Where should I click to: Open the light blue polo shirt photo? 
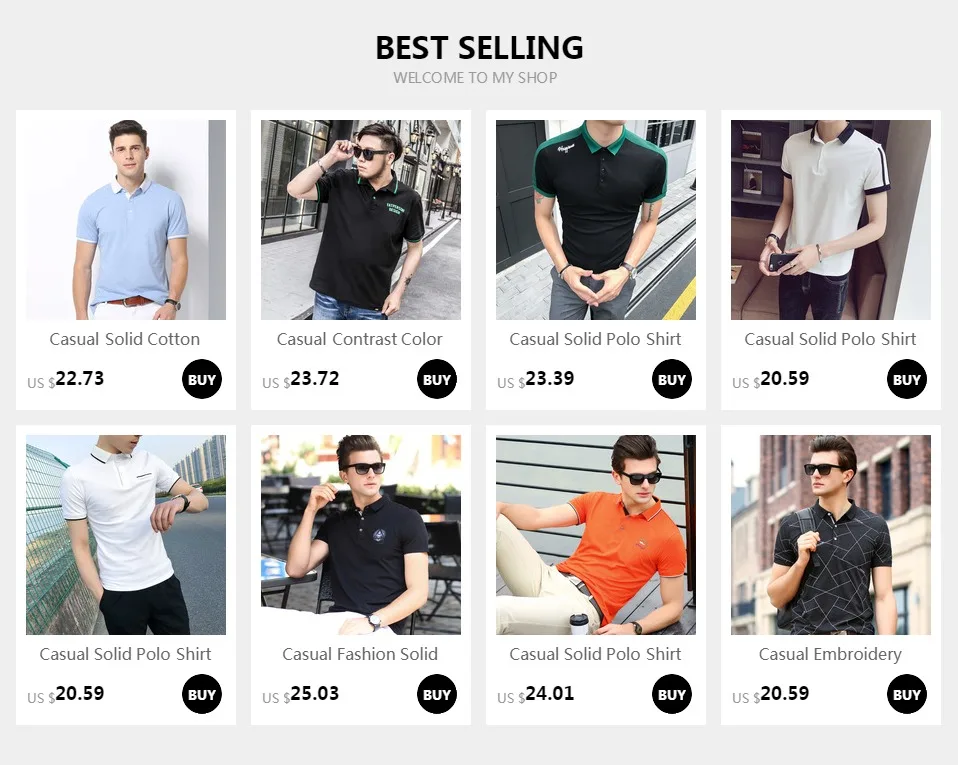pos(126,220)
